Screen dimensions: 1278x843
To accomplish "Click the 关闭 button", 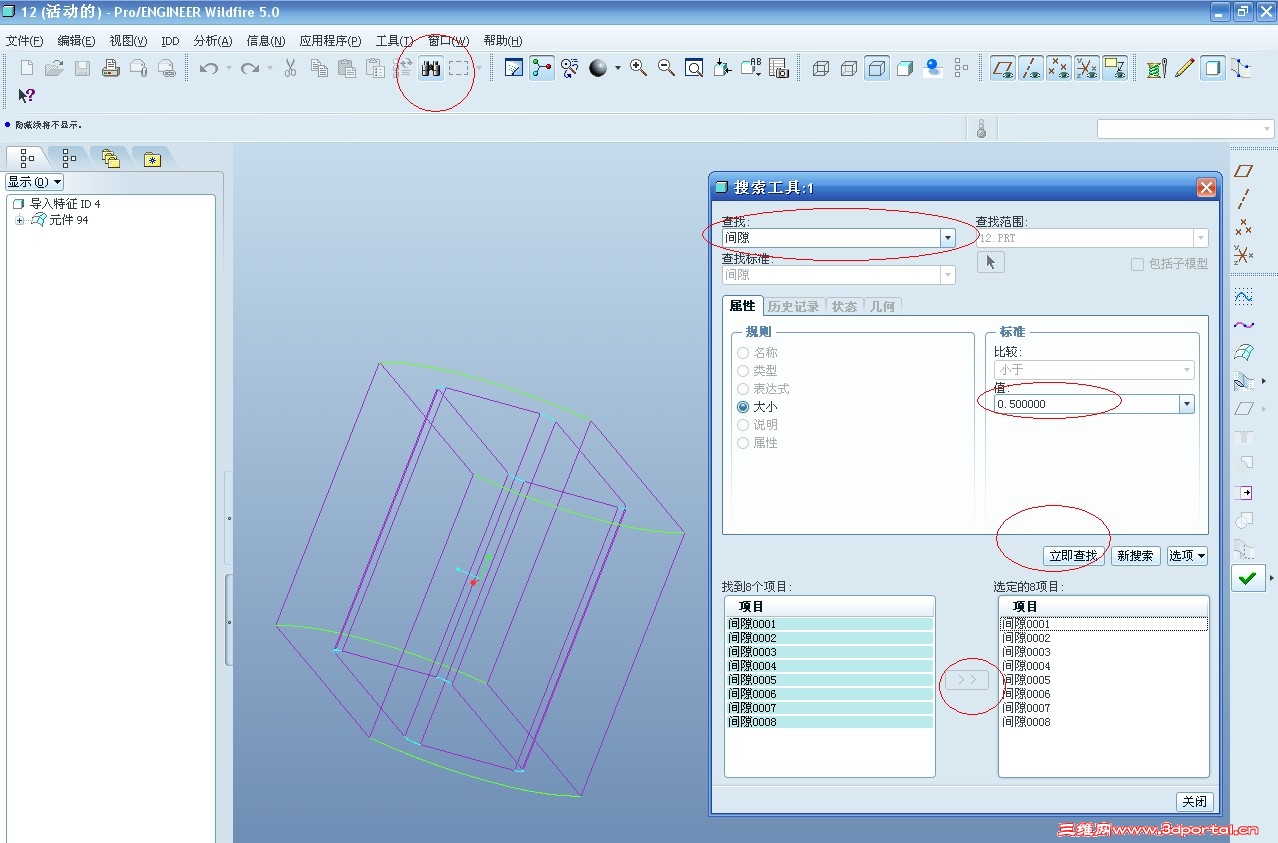I will pyautogui.click(x=1195, y=801).
